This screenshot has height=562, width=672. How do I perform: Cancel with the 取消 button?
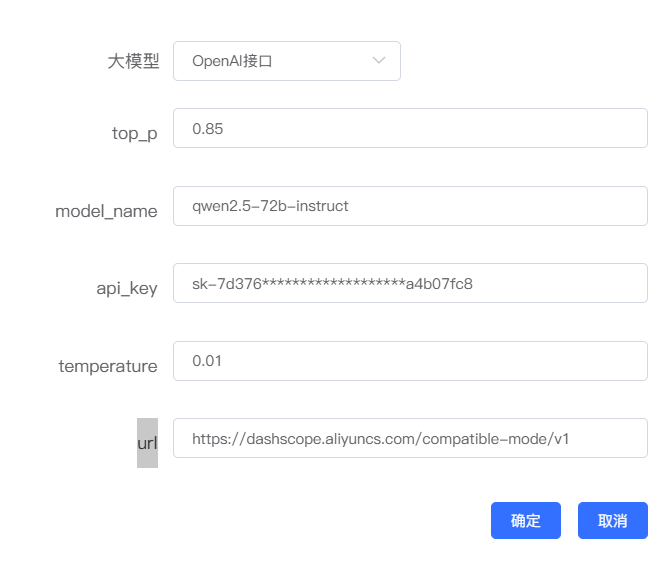[613, 520]
